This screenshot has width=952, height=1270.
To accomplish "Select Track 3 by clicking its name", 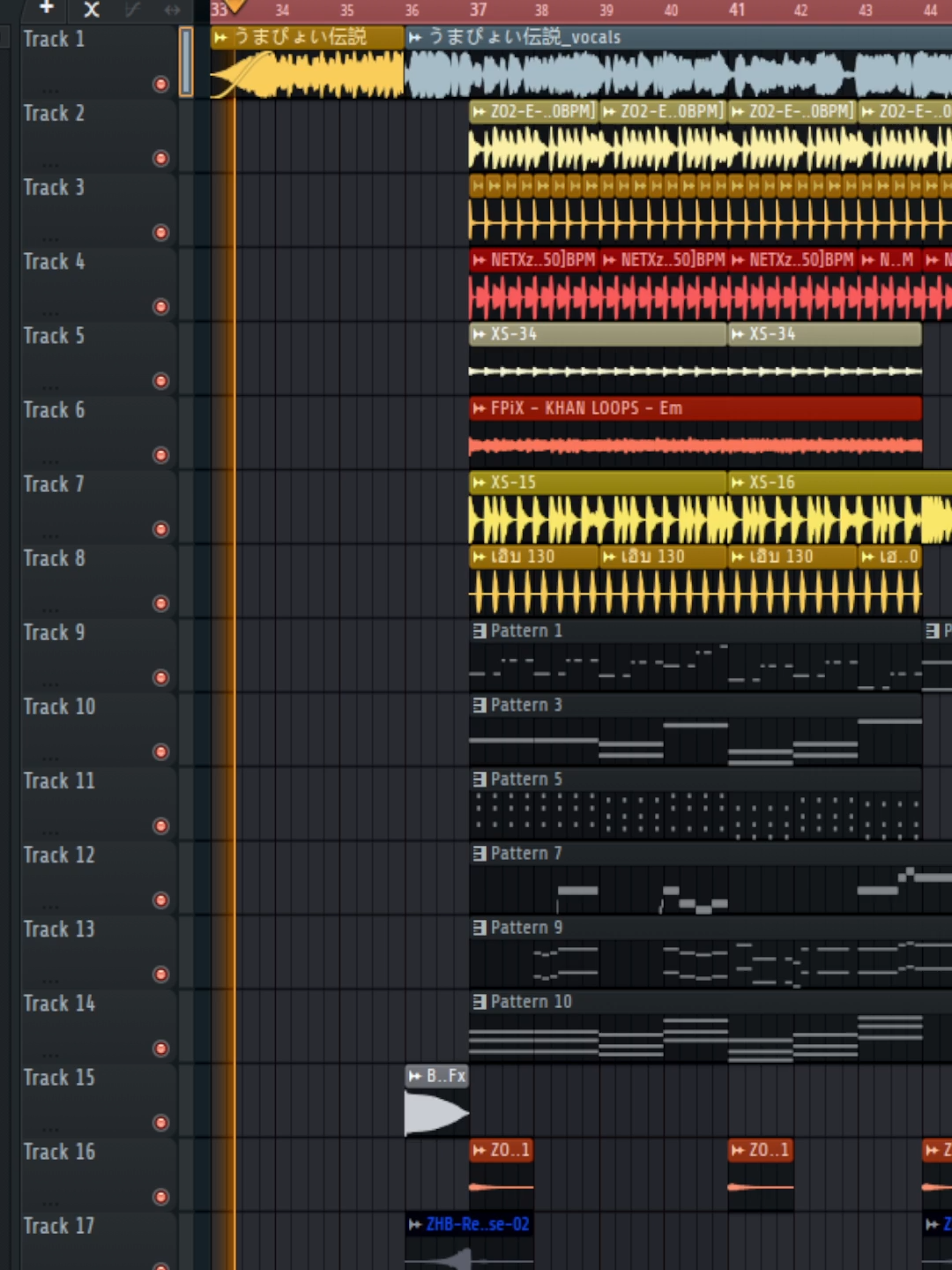I will pyautogui.click(x=53, y=188).
